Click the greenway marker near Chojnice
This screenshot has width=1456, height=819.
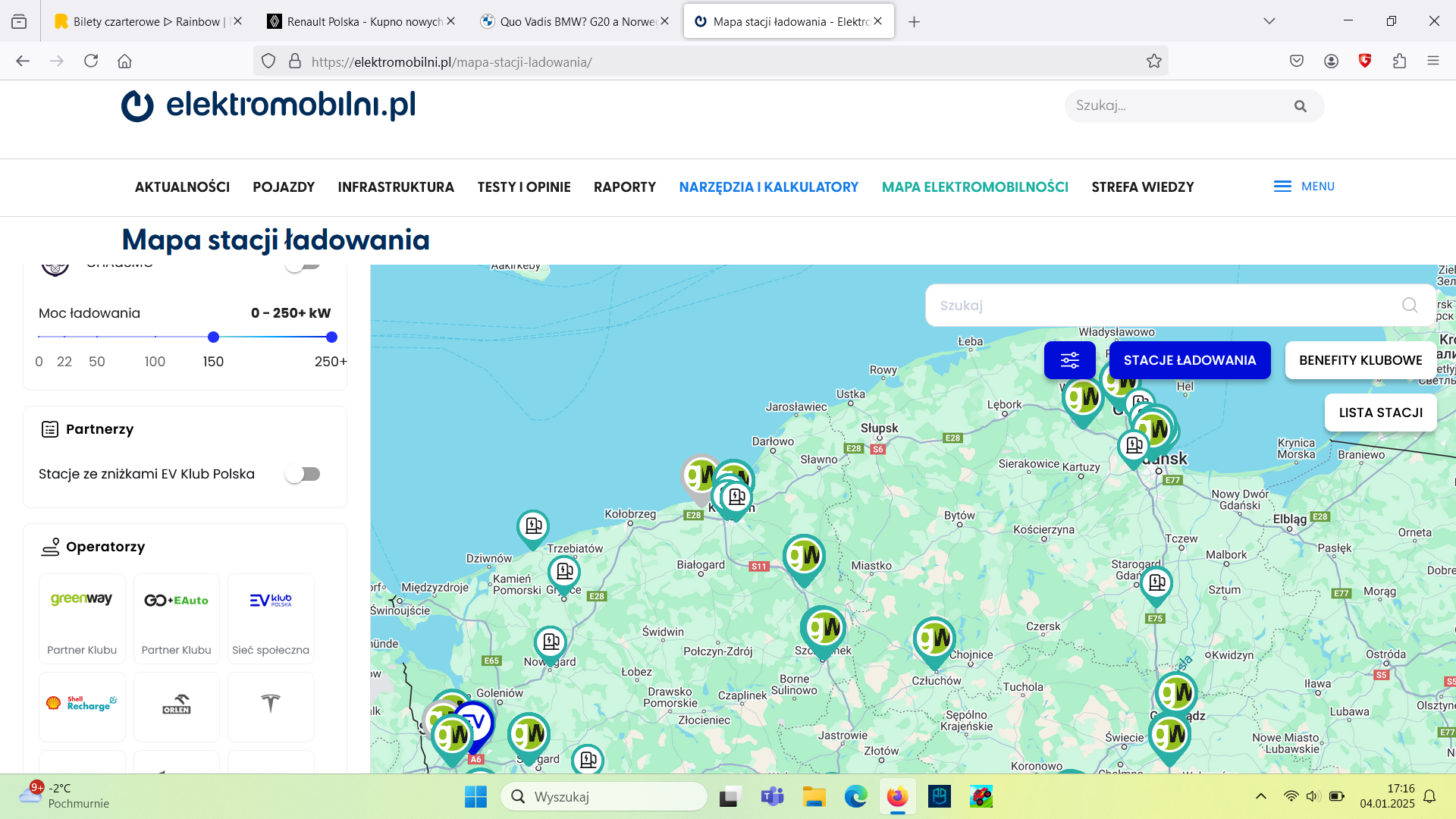pos(934,642)
